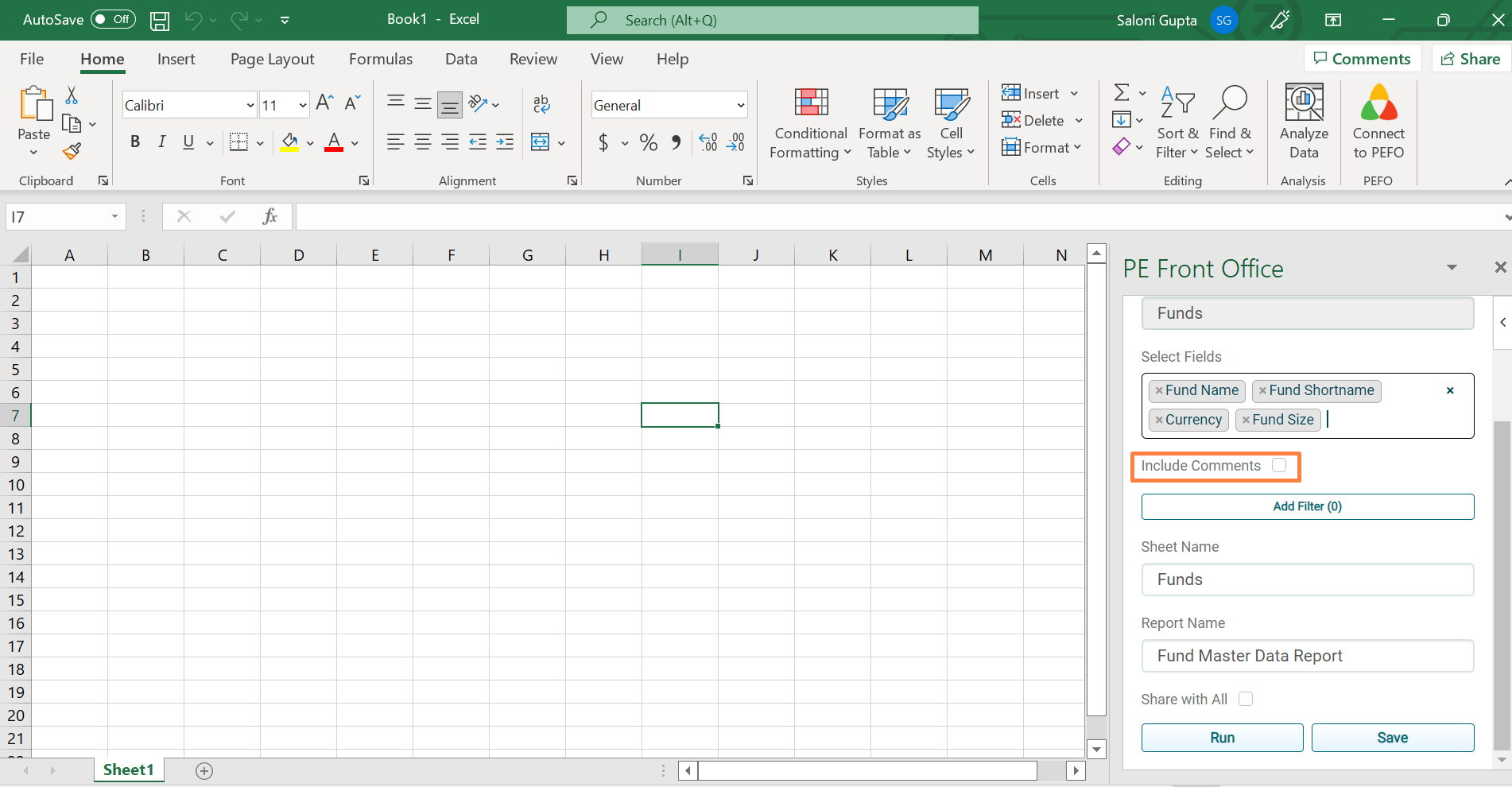Click the Report Name input field

pos(1307,656)
